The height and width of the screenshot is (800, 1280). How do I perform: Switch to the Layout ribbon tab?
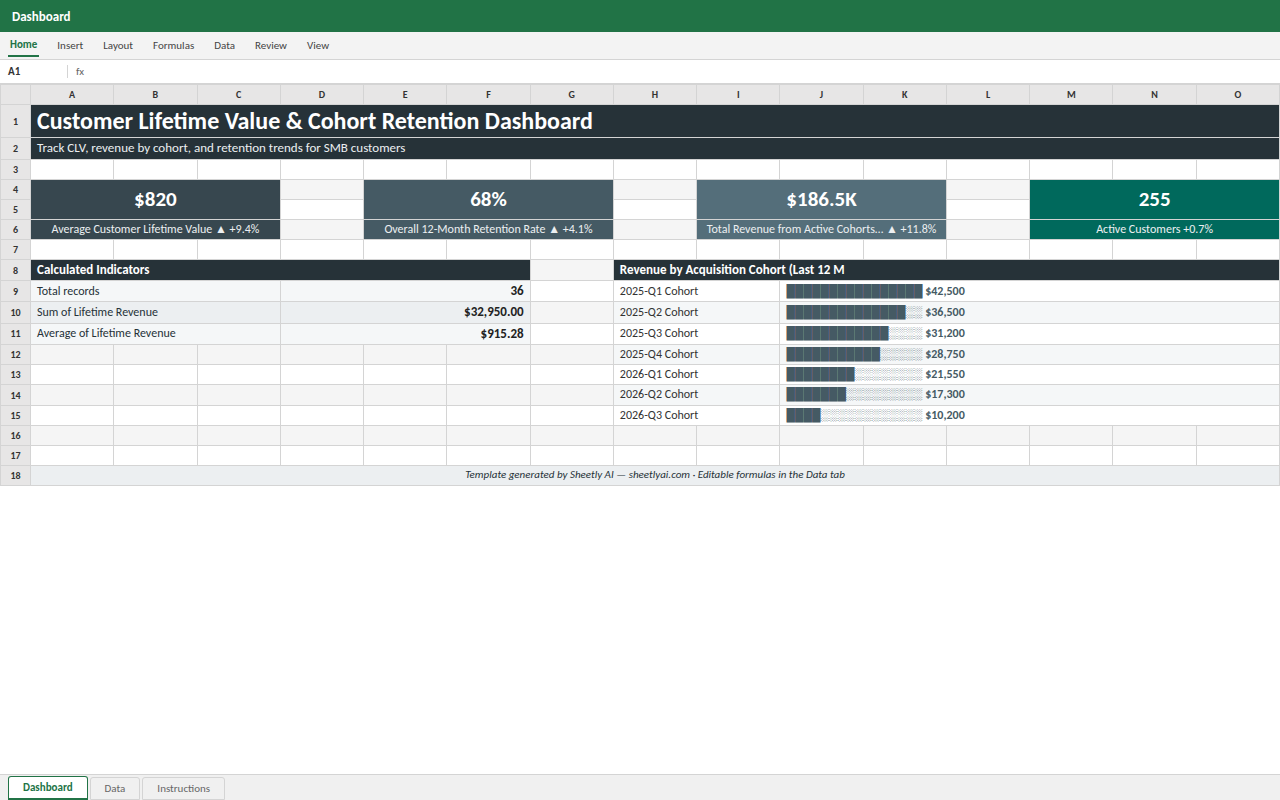pos(118,45)
